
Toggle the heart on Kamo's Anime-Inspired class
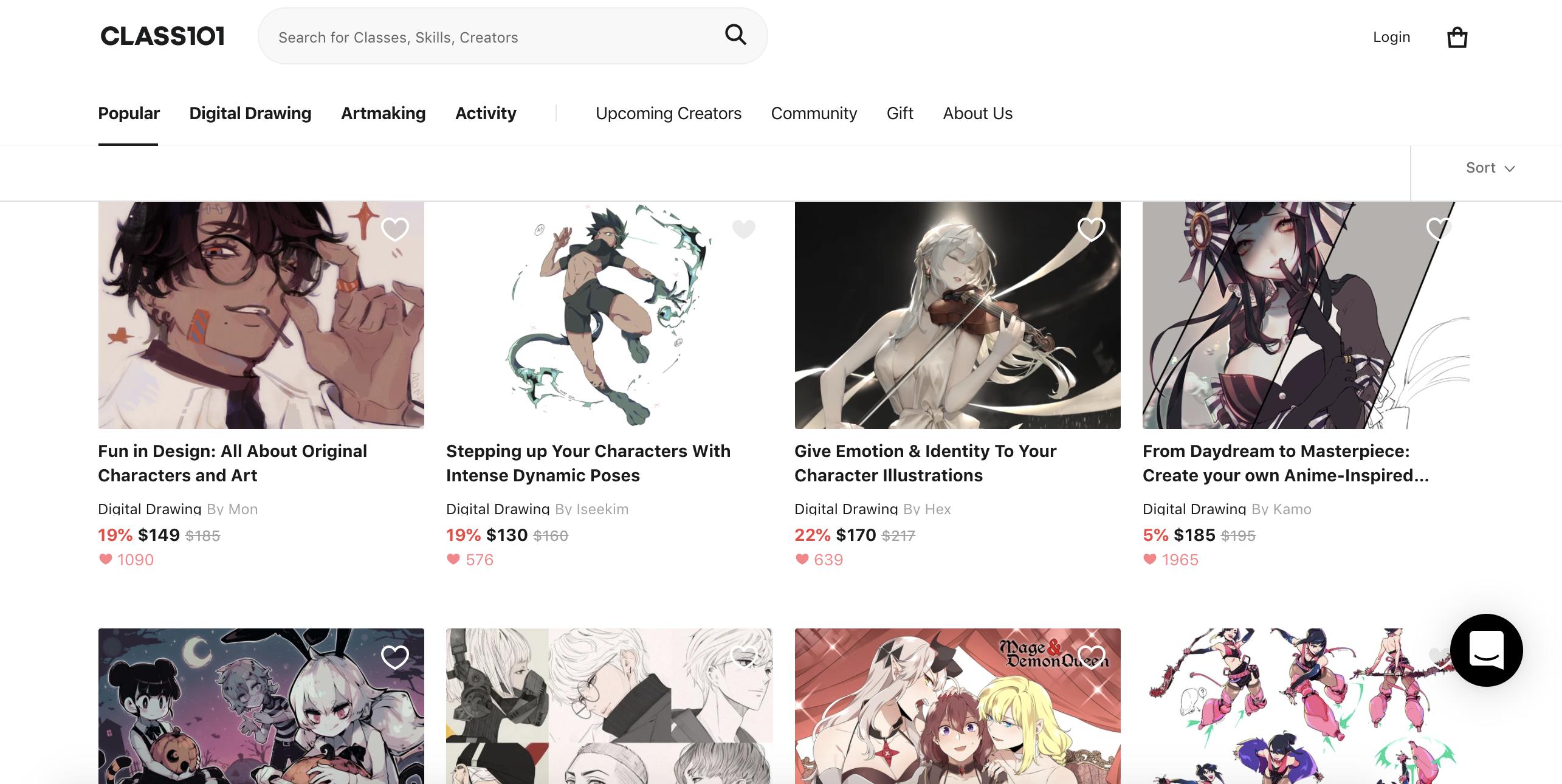pyautogui.click(x=1439, y=229)
